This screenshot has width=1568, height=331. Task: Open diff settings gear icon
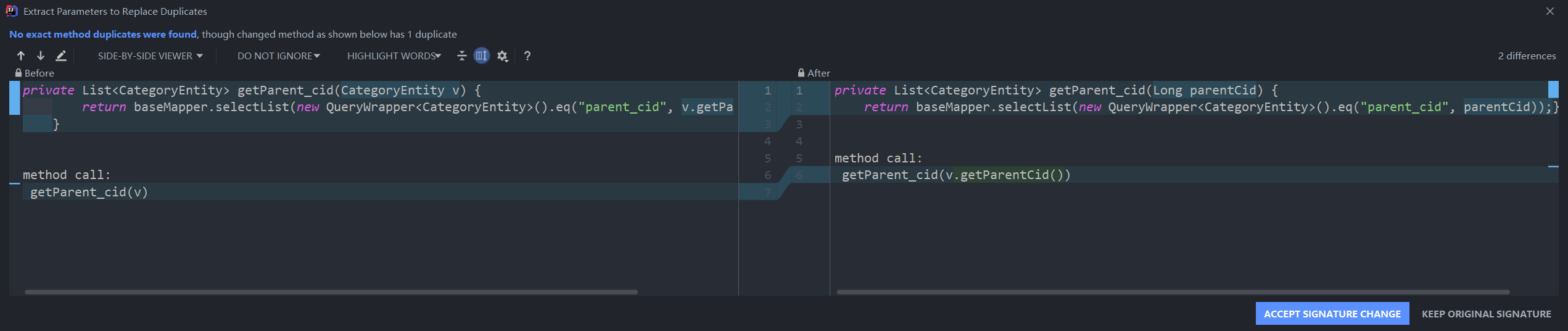click(x=502, y=56)
